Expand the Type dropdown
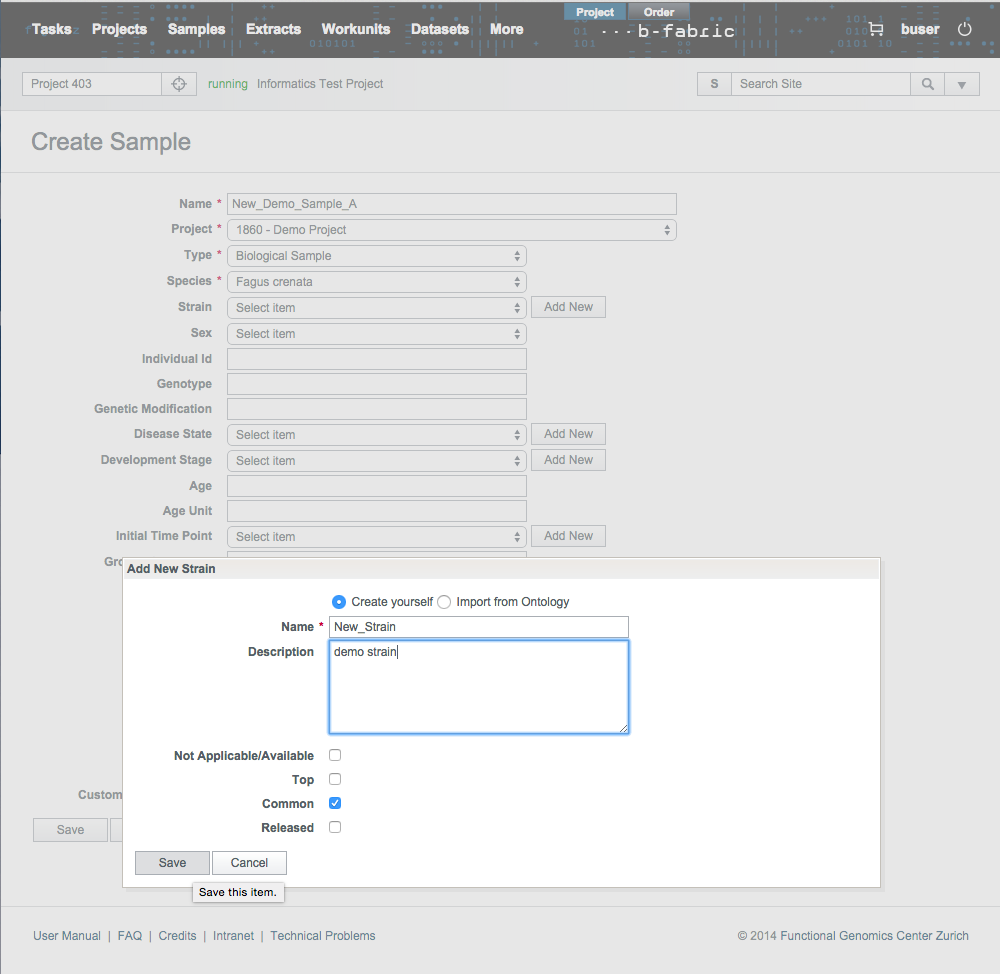 pos(377,256)
